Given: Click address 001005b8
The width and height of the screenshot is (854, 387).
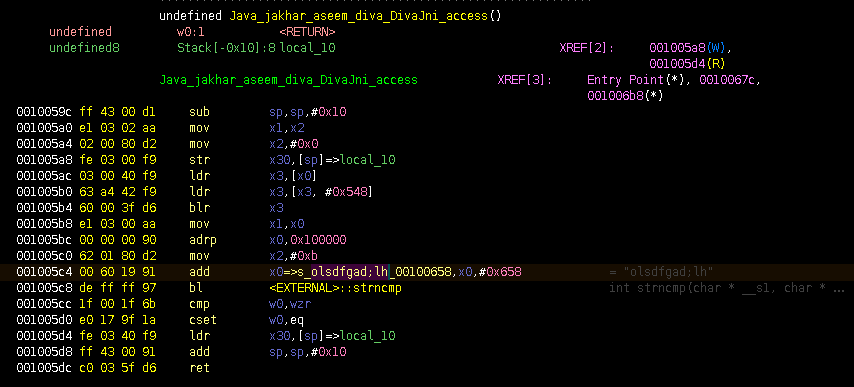Looking at the screenshot, I should tap(44, 224).
